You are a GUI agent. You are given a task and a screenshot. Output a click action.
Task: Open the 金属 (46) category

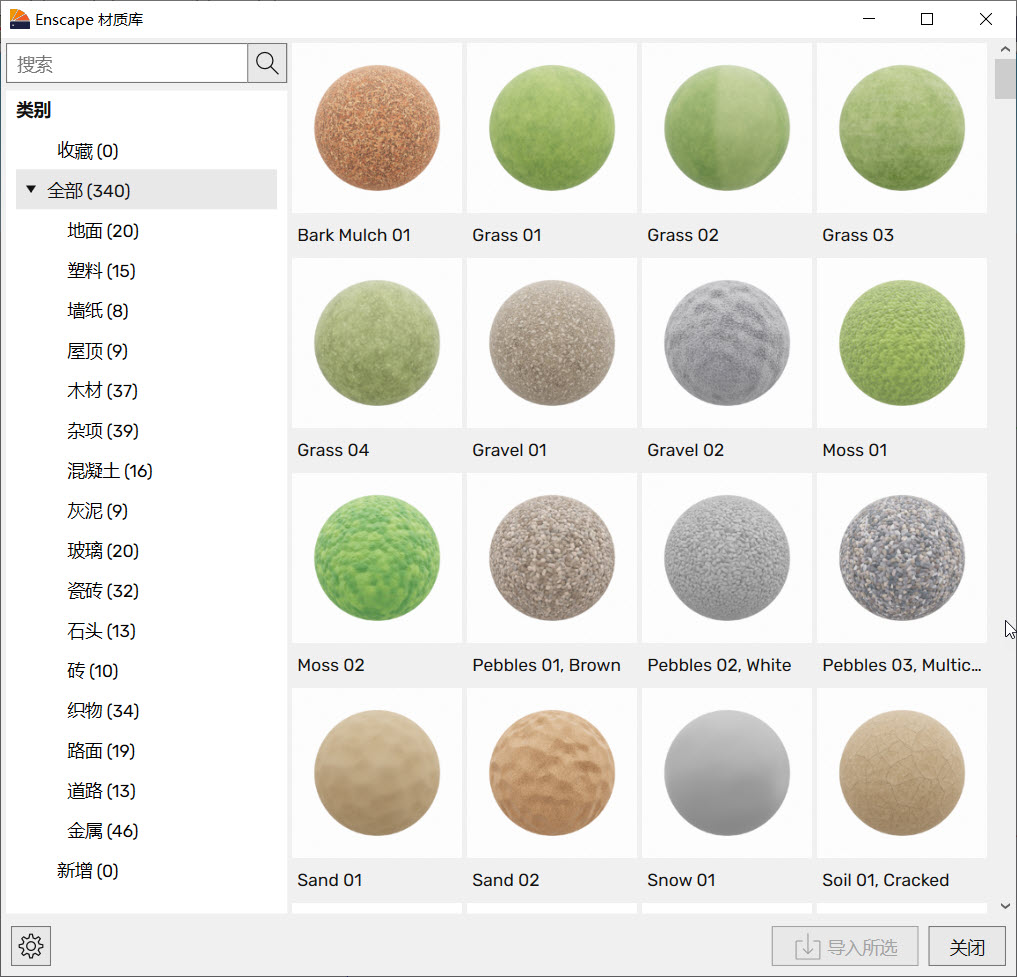pyautogui.click(x=102, y=831)
